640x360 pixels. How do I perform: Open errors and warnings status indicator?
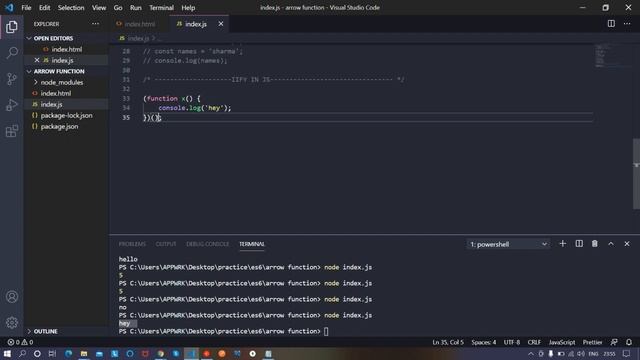(20, 342)
